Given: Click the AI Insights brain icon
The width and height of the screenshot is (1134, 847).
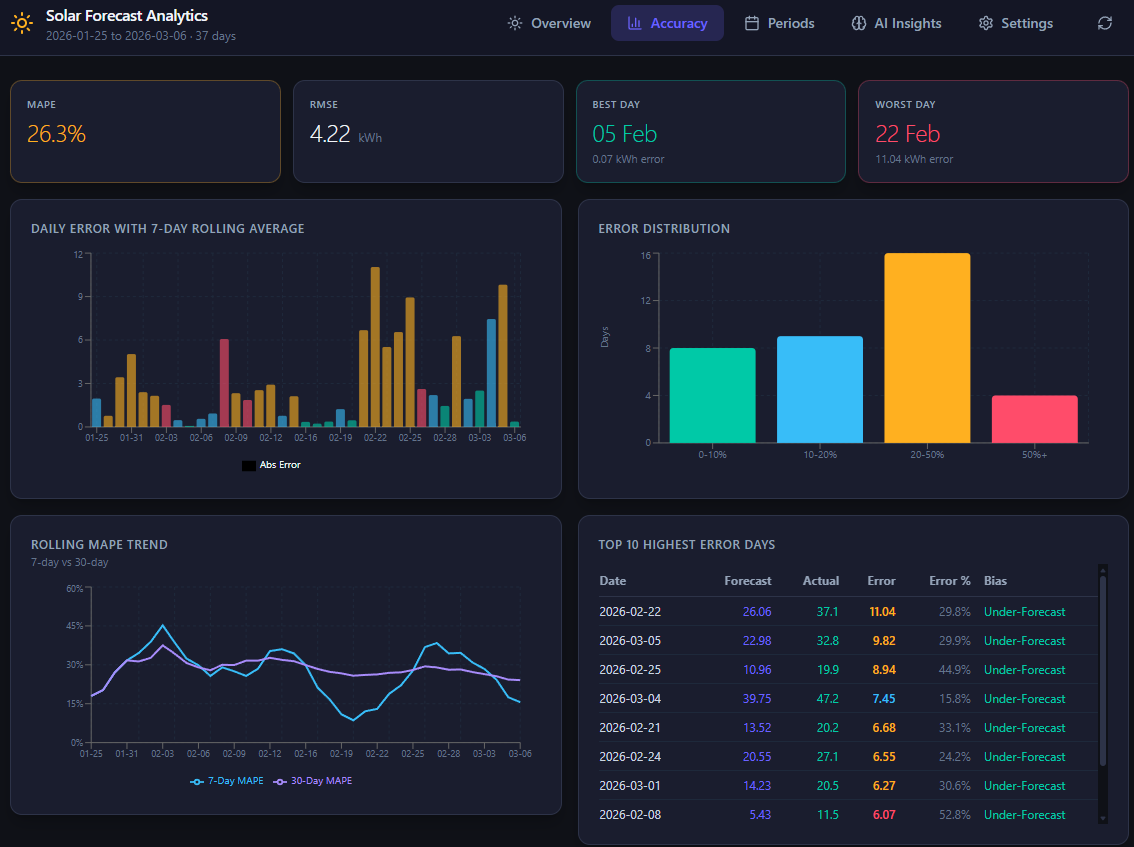Looking at the screenshot, I should [858, 23].
